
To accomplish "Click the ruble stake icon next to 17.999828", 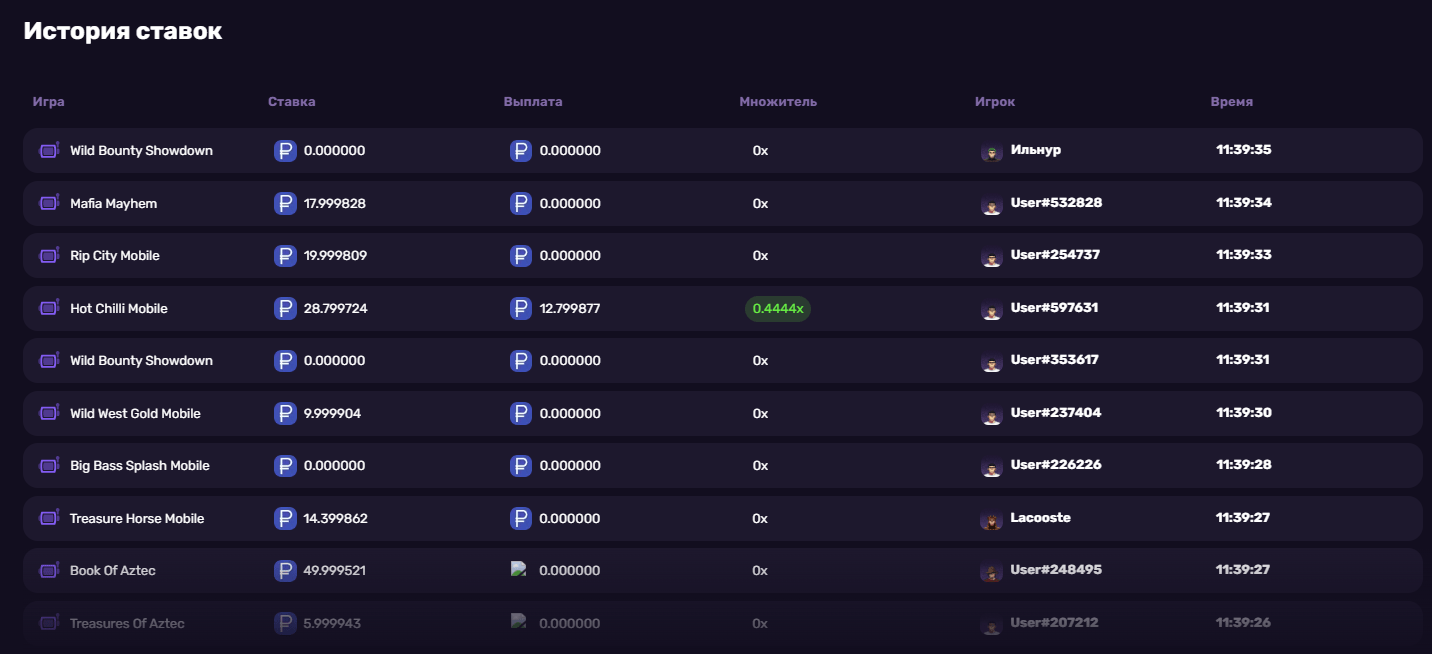I will pyautogui.click(x=285, y=203).
